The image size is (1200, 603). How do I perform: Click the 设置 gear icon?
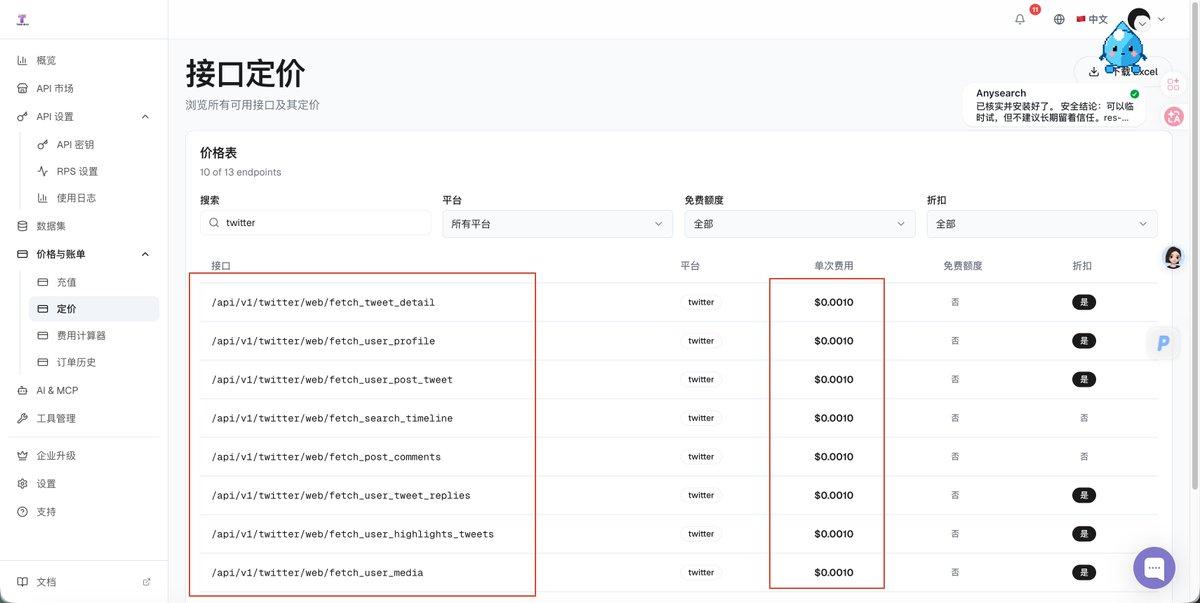coord(22,483)
